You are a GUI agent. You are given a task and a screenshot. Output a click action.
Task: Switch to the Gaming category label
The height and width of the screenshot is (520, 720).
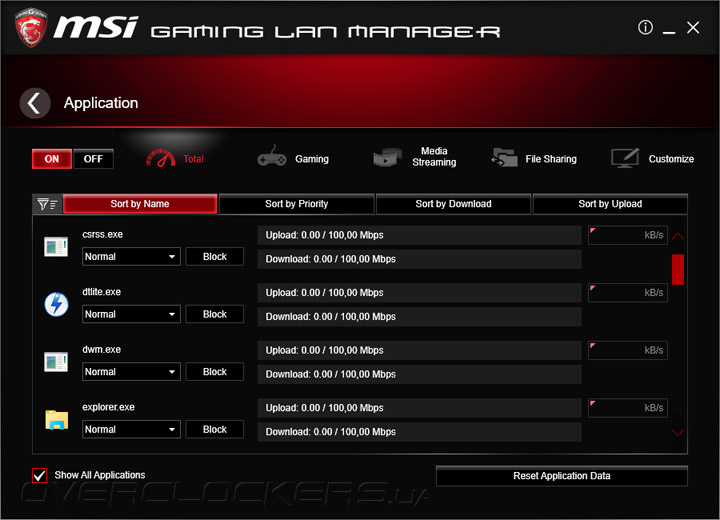[x=312, y=159]
